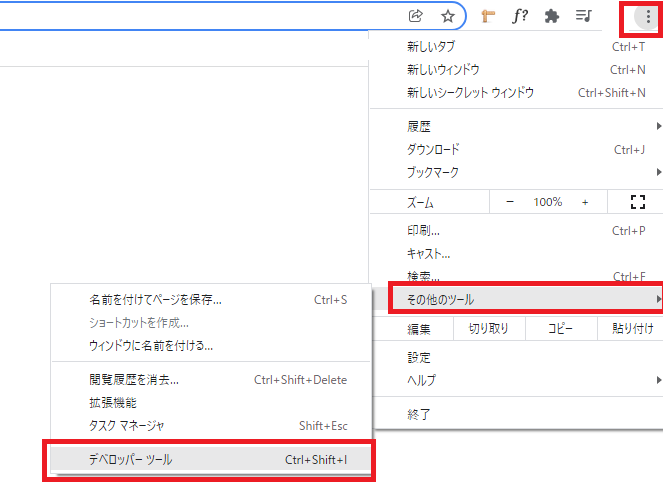This screenshot has width=663, height=494.
Task: Increase zoom with the plus button
Action: coord(585,202)
